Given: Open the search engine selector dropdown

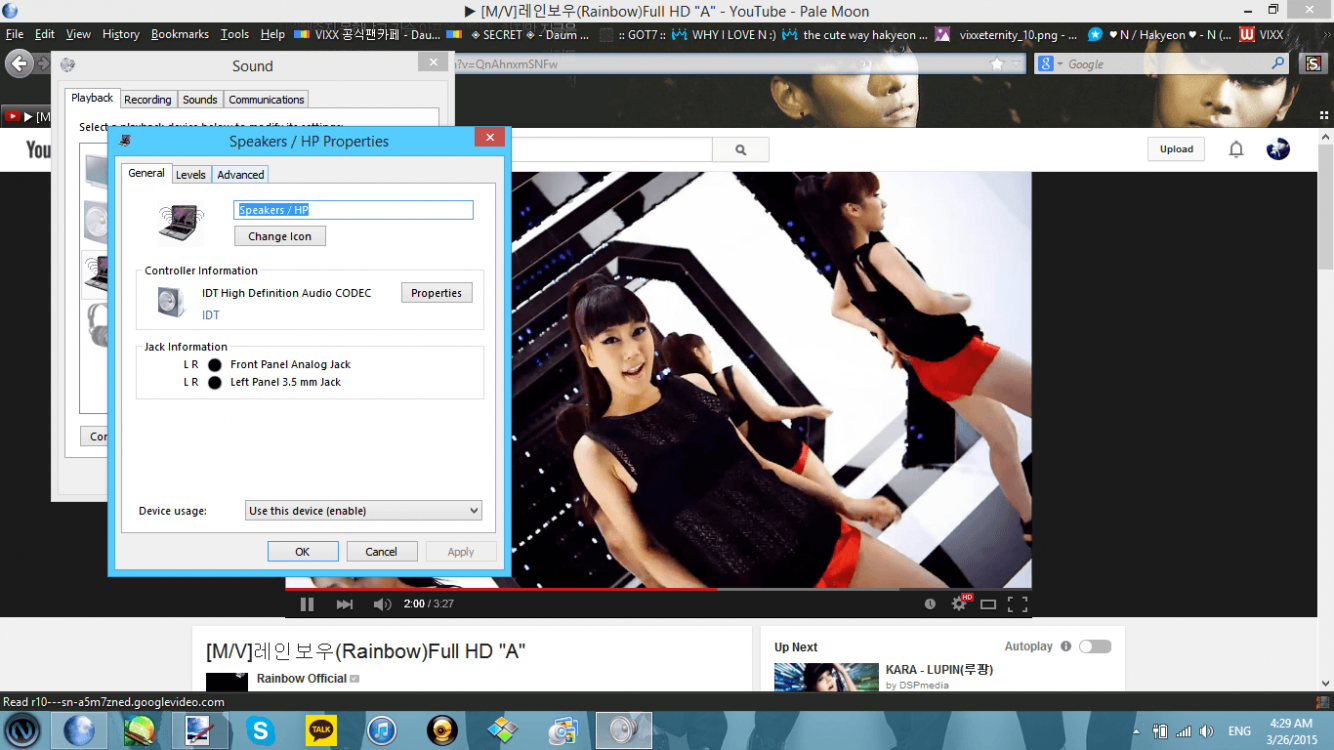Looking at the screenshot, I should tap(1049, 64).
